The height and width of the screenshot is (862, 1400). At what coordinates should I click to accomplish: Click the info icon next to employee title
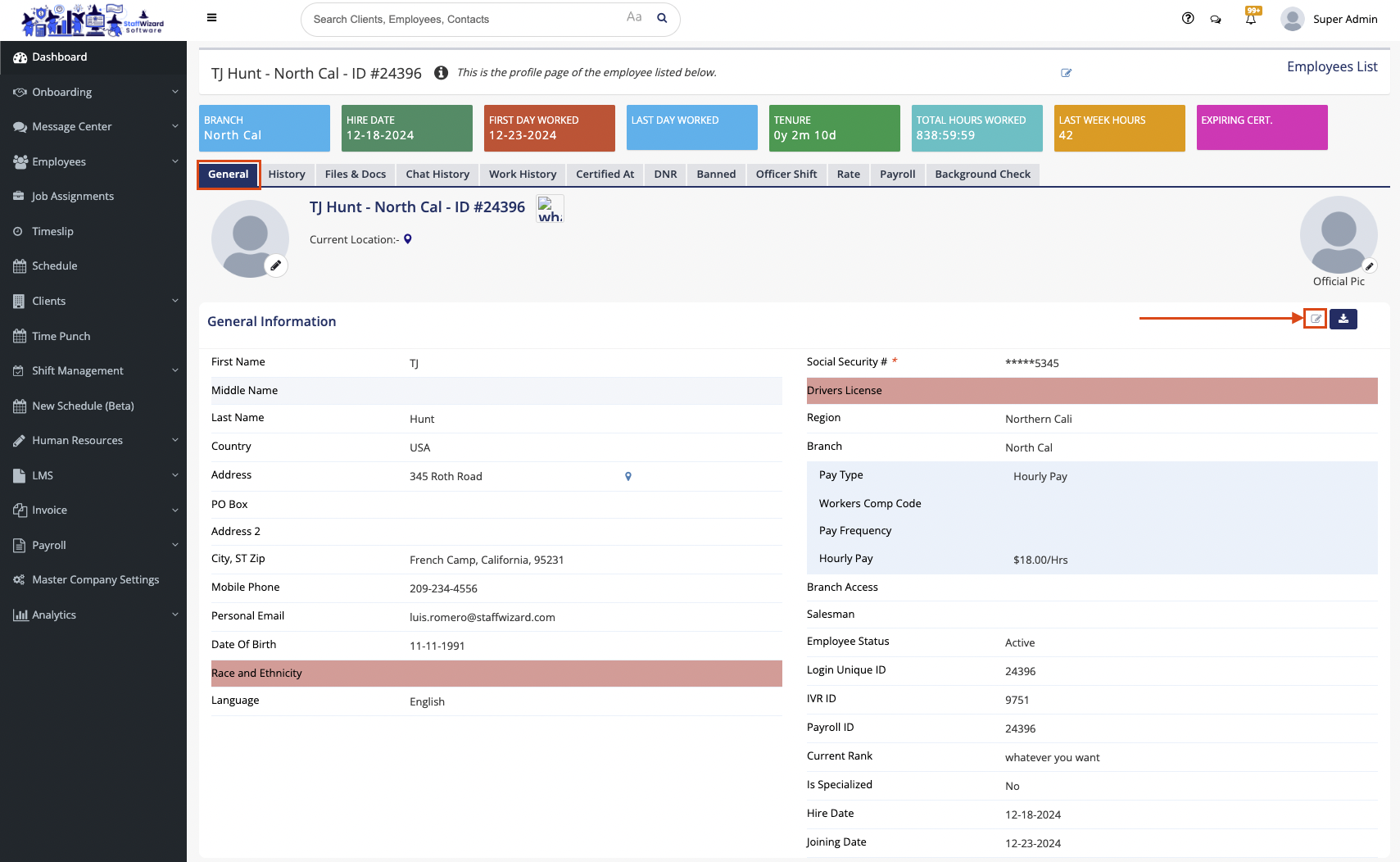(x=441, y=73)
